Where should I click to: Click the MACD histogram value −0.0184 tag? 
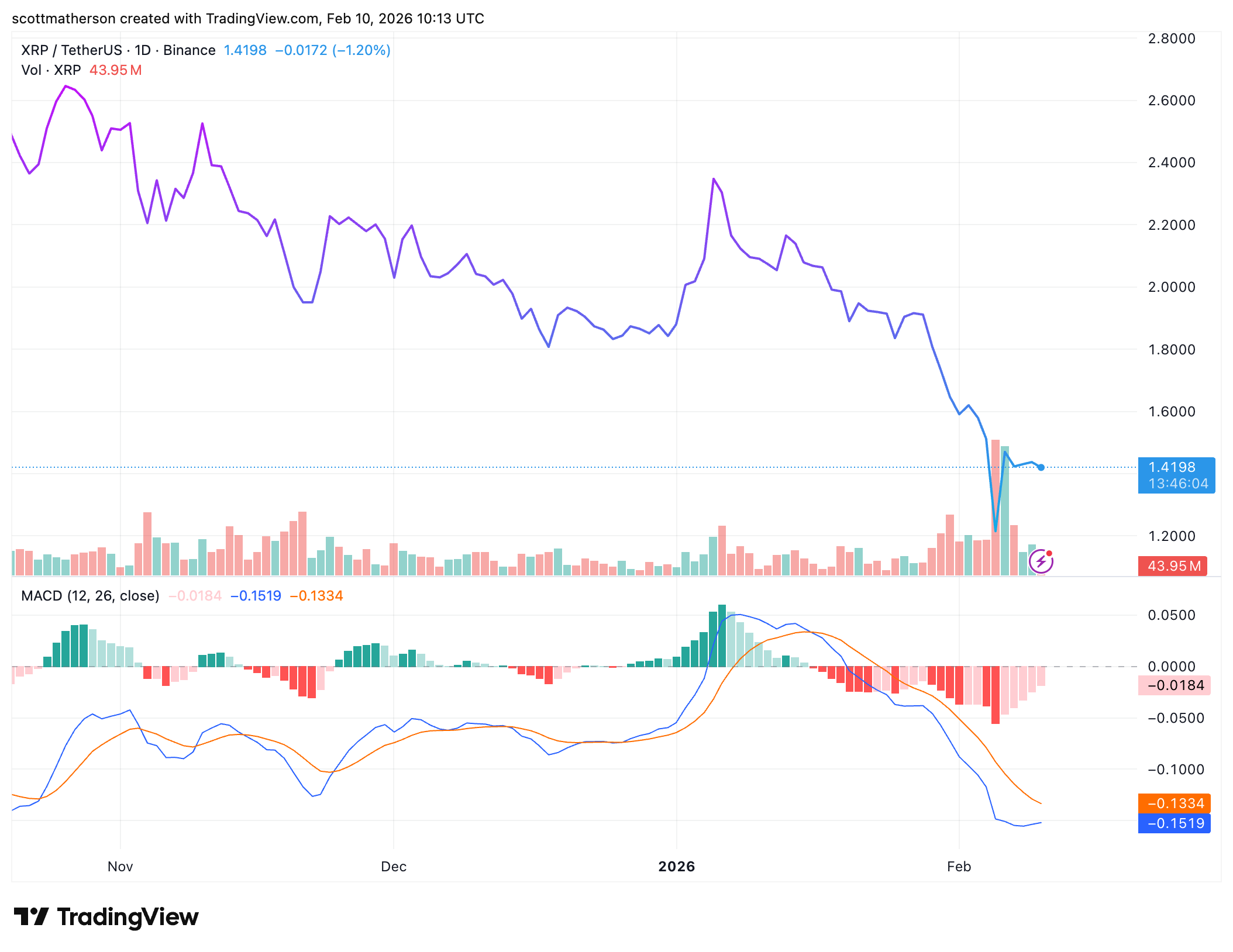tap(1176, 685)
